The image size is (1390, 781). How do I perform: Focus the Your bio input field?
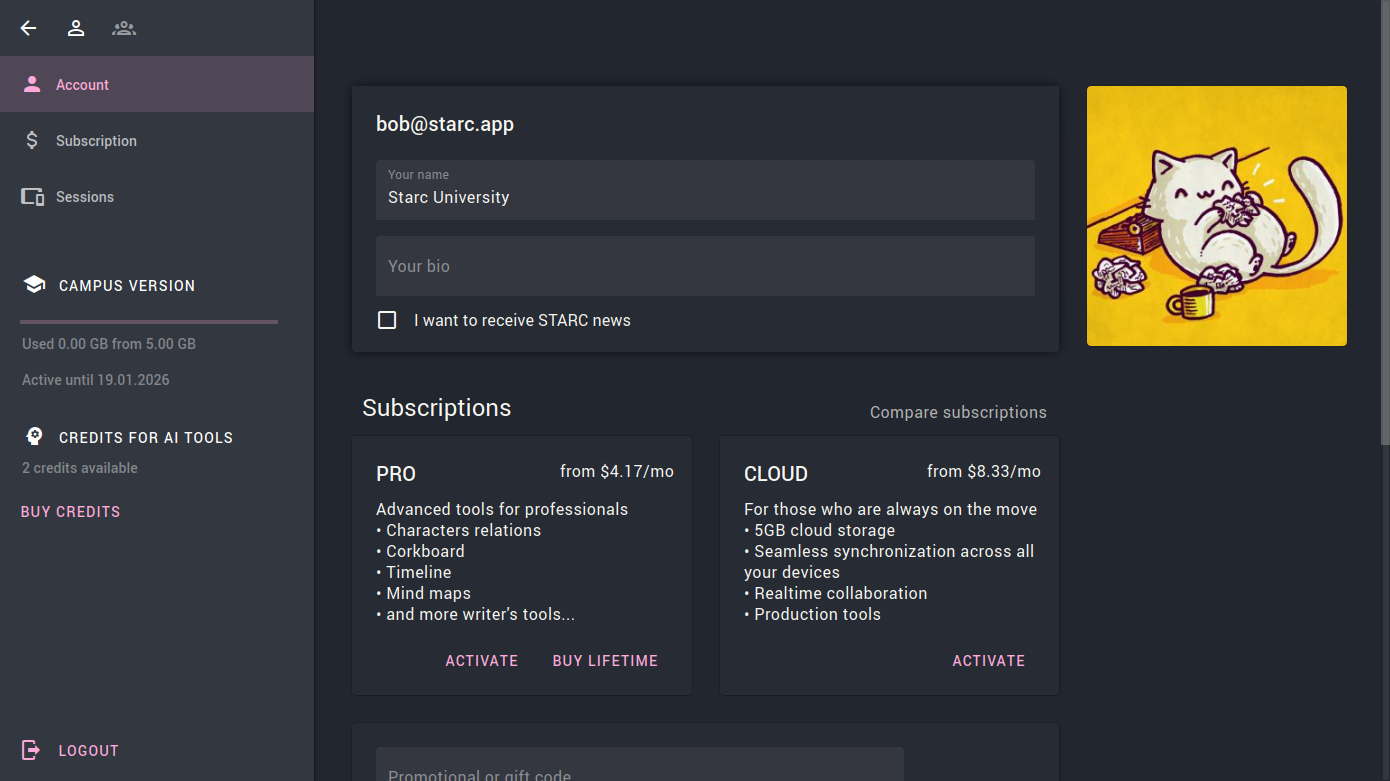705,266
